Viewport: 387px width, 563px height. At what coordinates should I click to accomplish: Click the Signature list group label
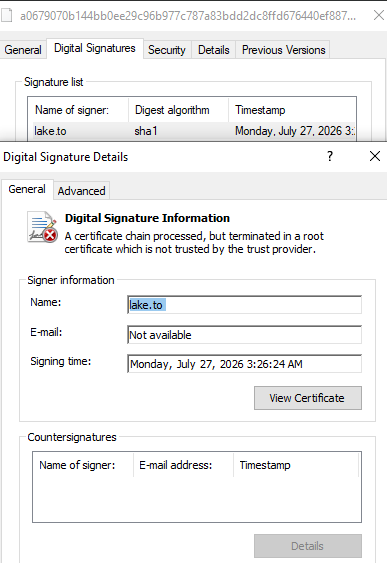tap(53, 82)
